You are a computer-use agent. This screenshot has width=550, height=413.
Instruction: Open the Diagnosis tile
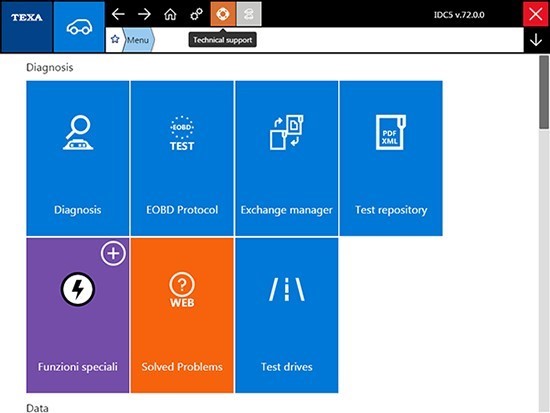tap(78, 158)
